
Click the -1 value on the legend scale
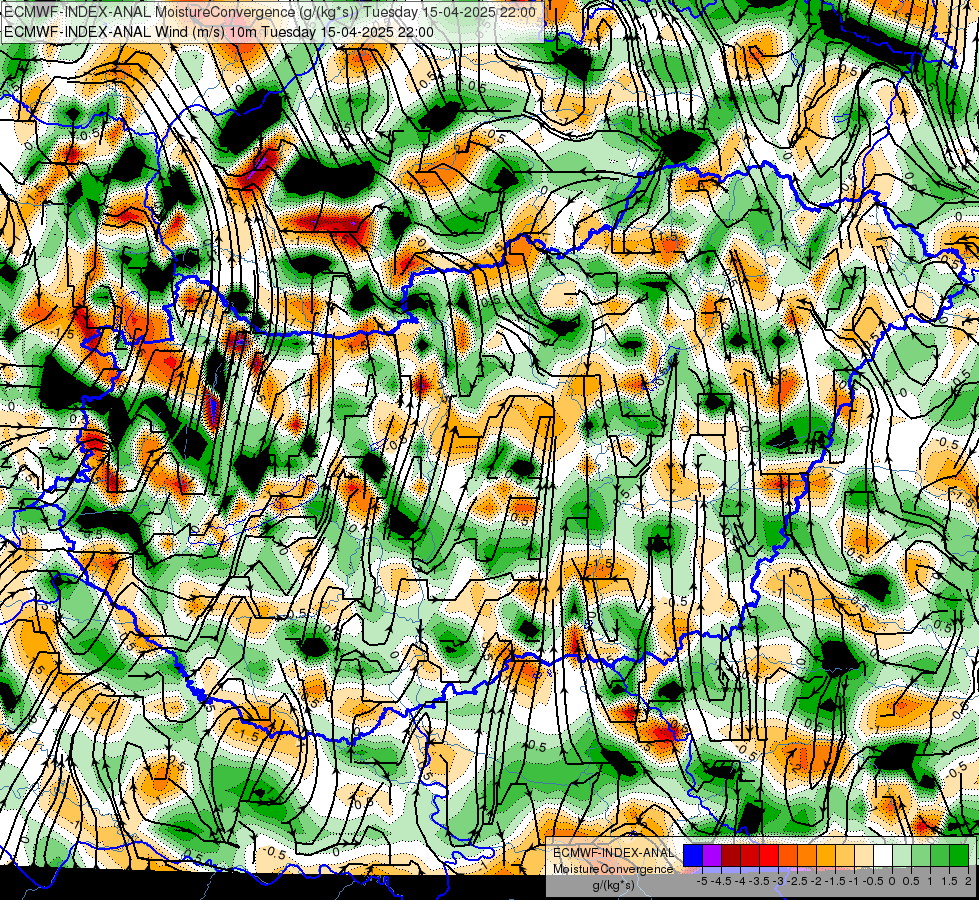[854, 881]
